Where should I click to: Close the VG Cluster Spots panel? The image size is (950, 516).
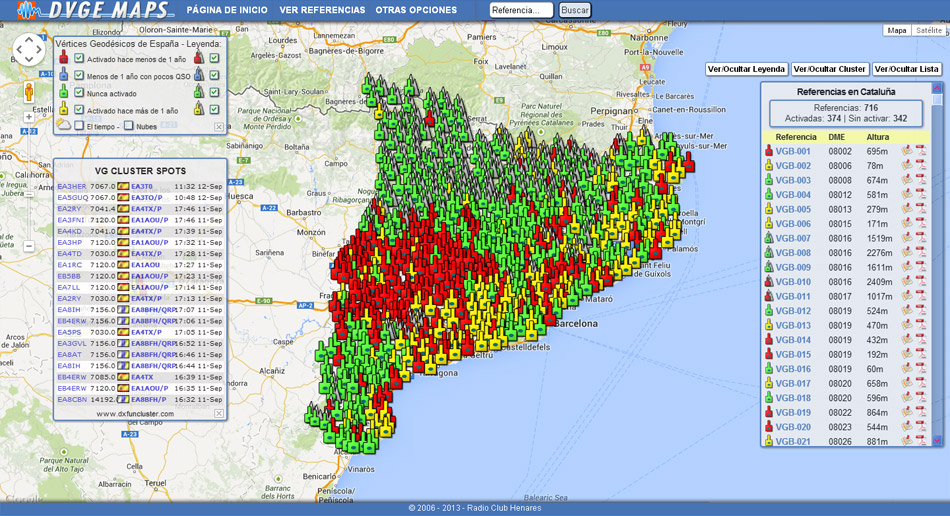click(x=219, y=413)
